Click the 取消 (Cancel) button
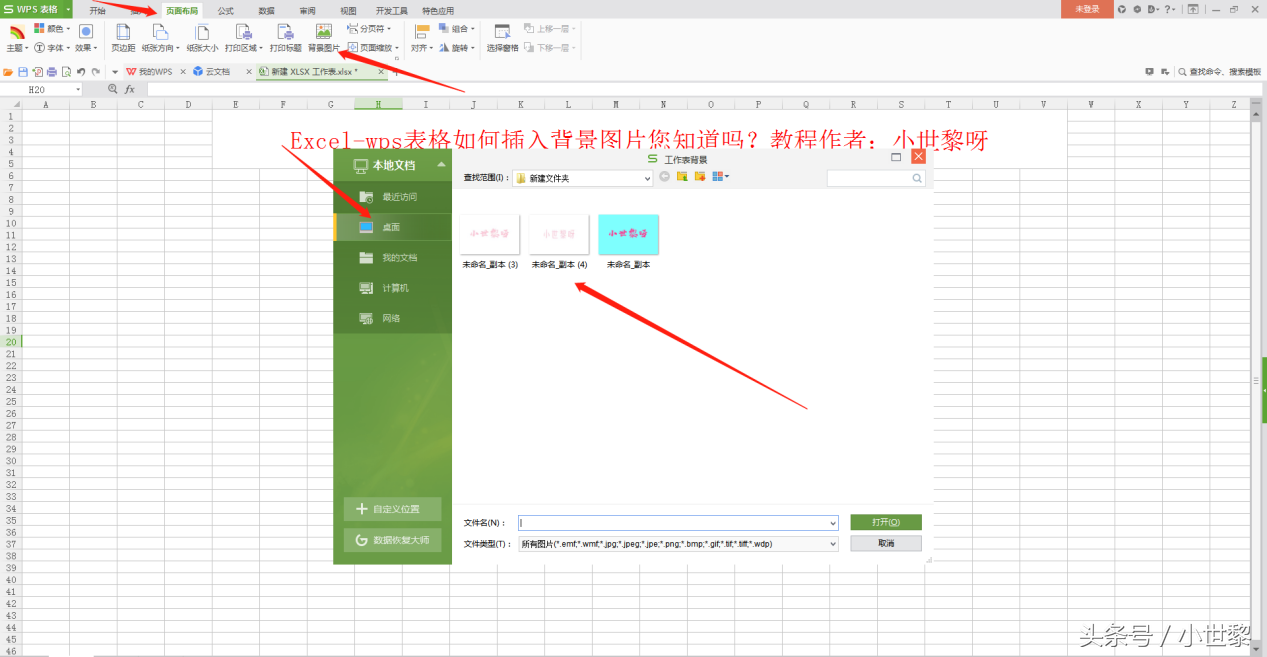 point(886,543)
